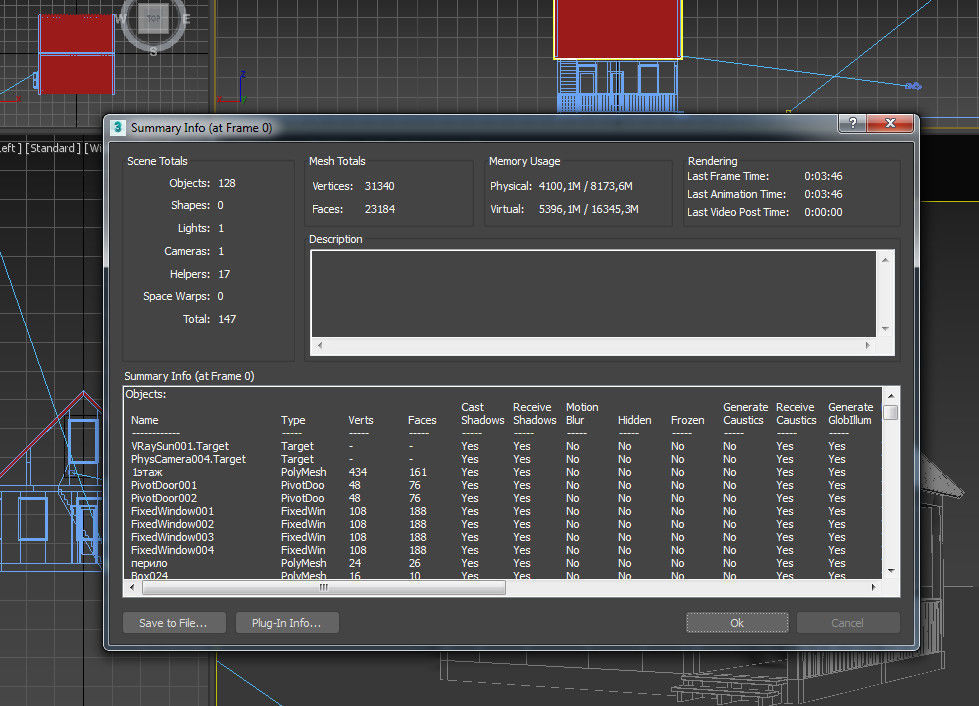Click the Motion Blur column header
The height and width of the screenshot is (706, 979).
[582, 414]
